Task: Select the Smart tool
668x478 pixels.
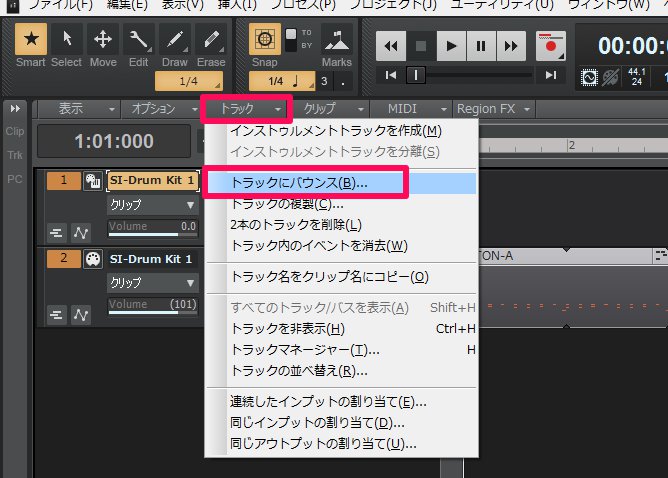Action: coord(31,39)
